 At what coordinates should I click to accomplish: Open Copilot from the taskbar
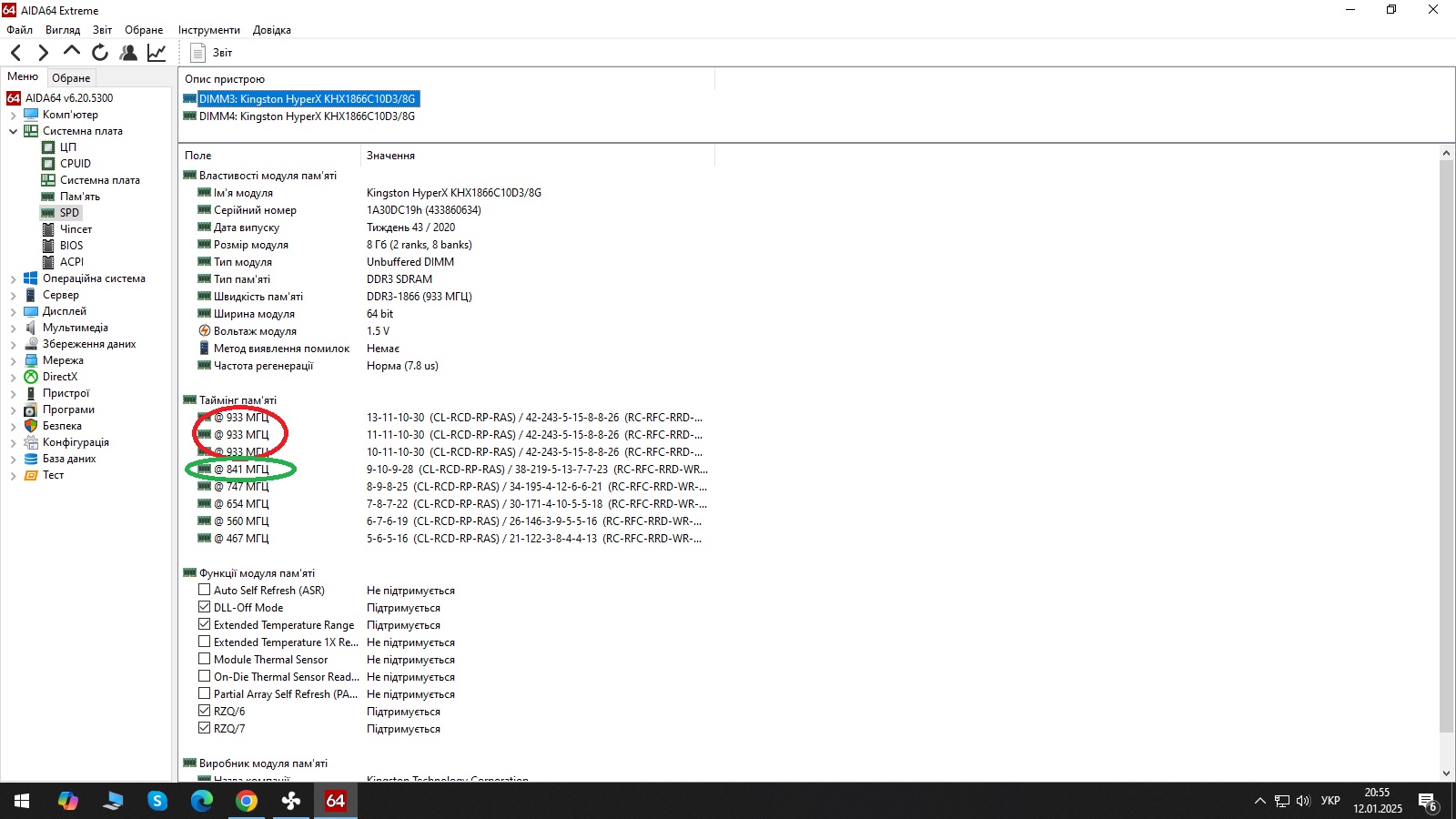(x=67, y=801)
